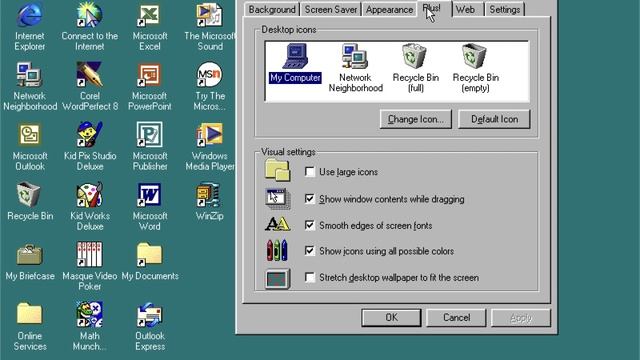640x360 pixels.
Task: Open the Plus! tab
Action: click(434, 8)
